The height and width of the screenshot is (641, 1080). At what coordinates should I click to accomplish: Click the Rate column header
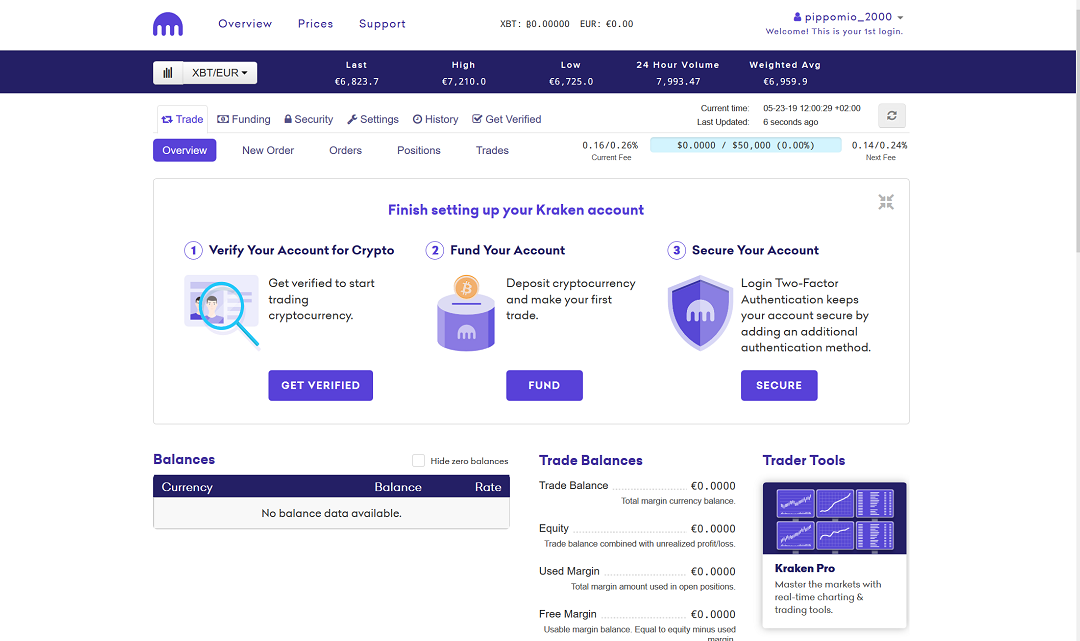[488, 487]
